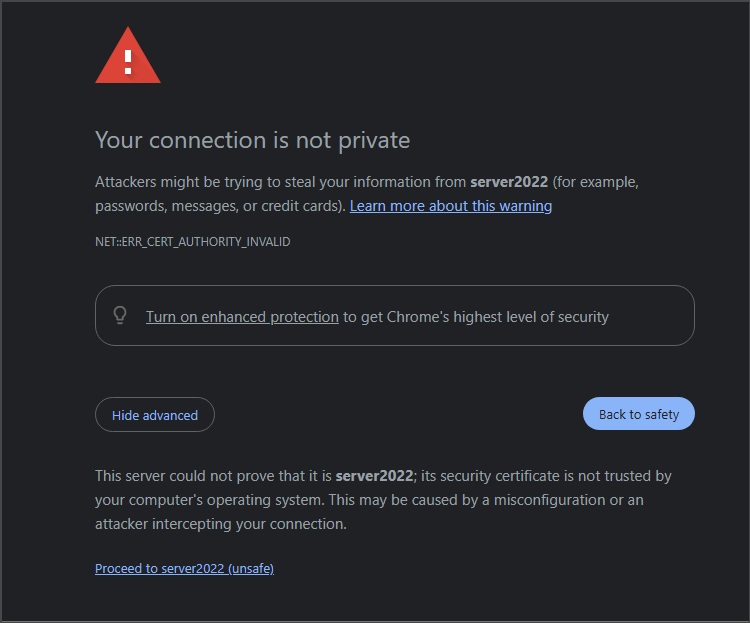
Task: Click the NET::ERR_CERT_AUTHORITY_INVALID error code
Action: pyautogui.click(x=192, y=242)
